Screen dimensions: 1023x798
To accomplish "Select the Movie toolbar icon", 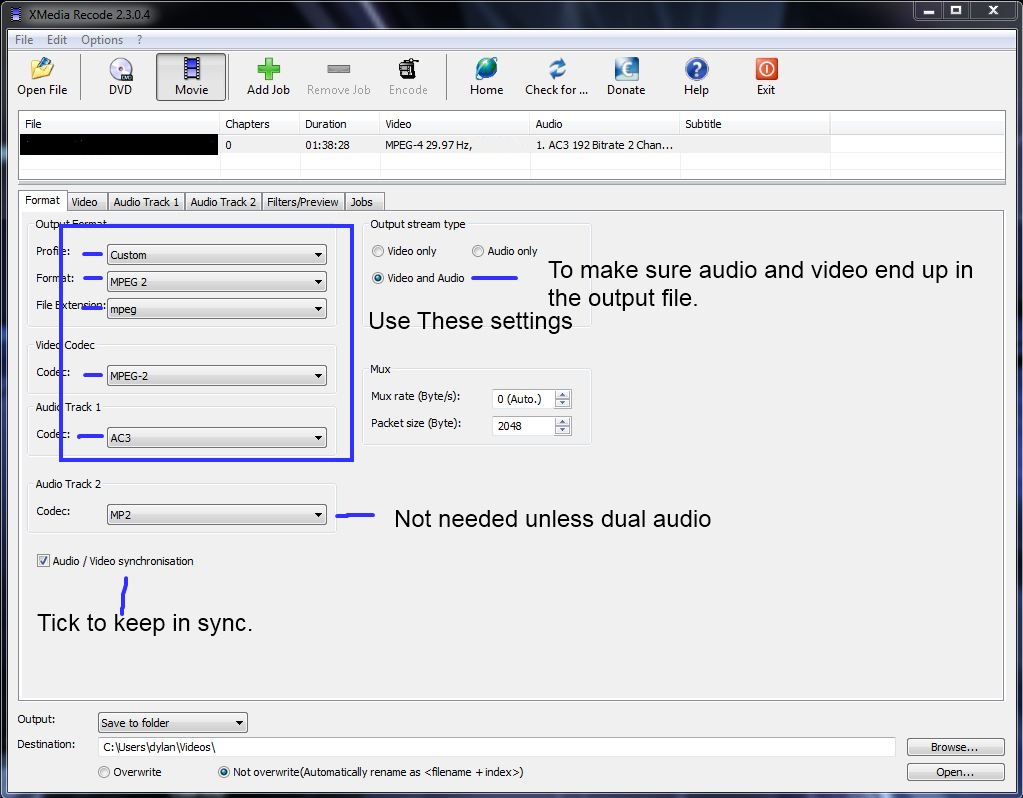I will pyautogui.click(x=191, y=69).
